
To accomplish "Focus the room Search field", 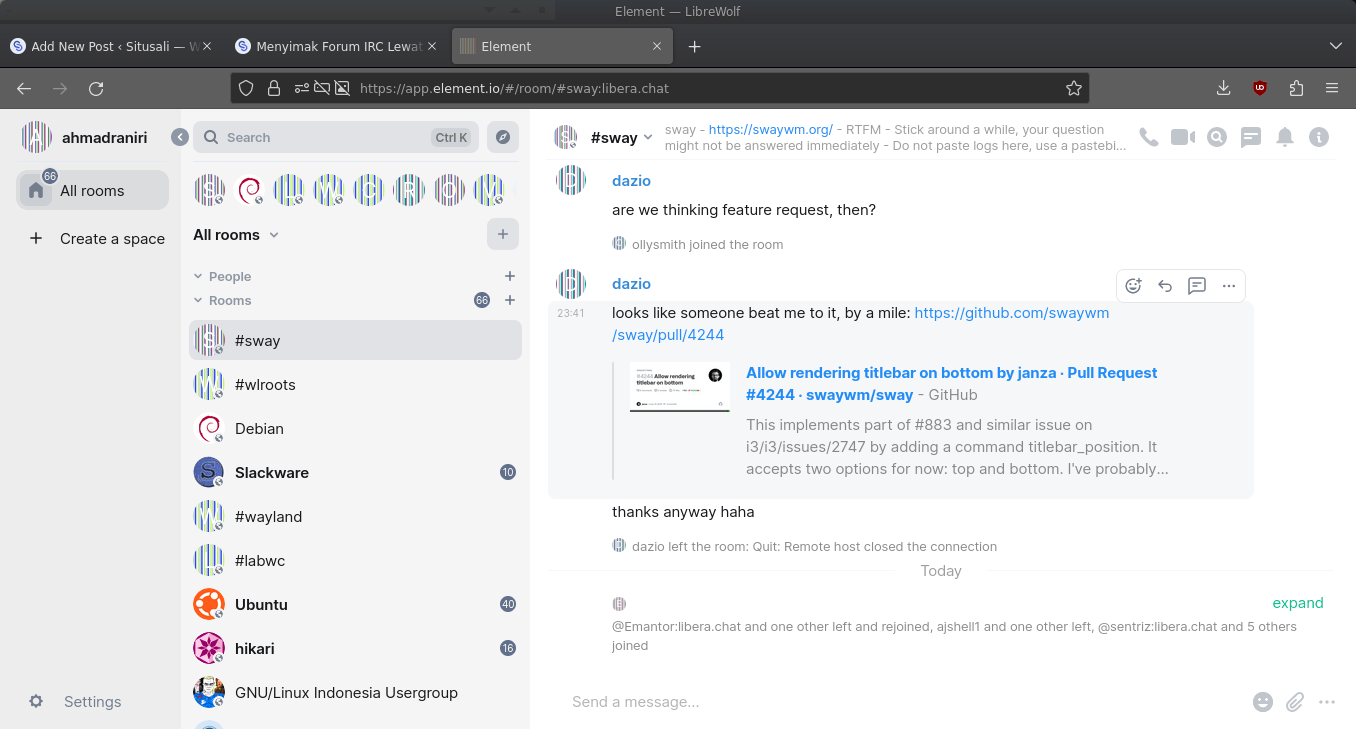I will point(336,137).
